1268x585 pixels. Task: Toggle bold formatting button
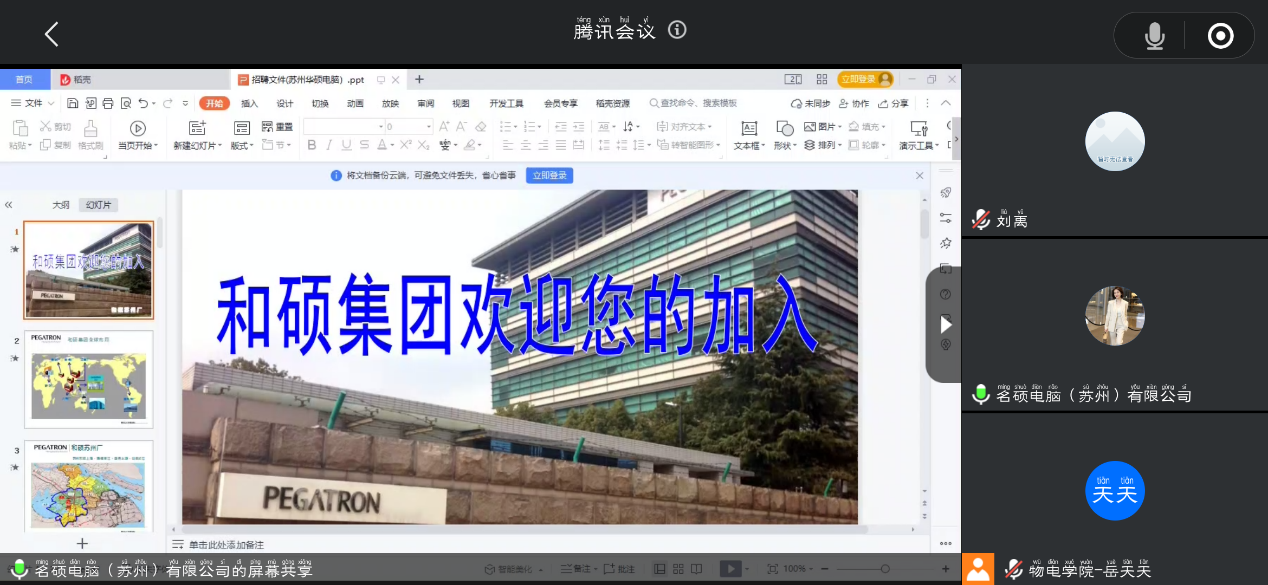click(312, 145)
